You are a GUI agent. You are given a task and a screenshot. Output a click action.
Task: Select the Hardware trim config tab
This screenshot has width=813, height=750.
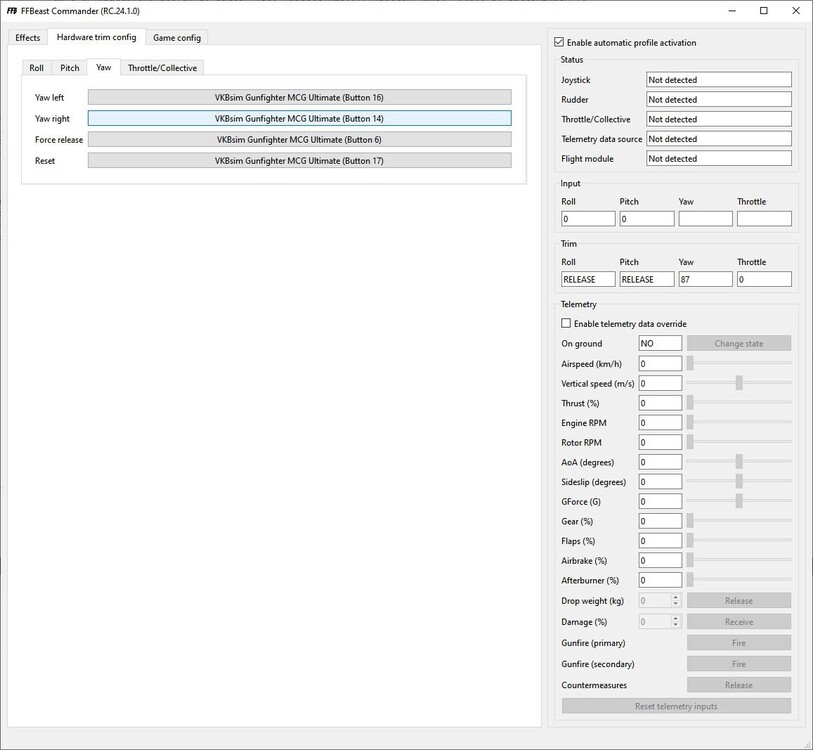[x=96, y=37]
